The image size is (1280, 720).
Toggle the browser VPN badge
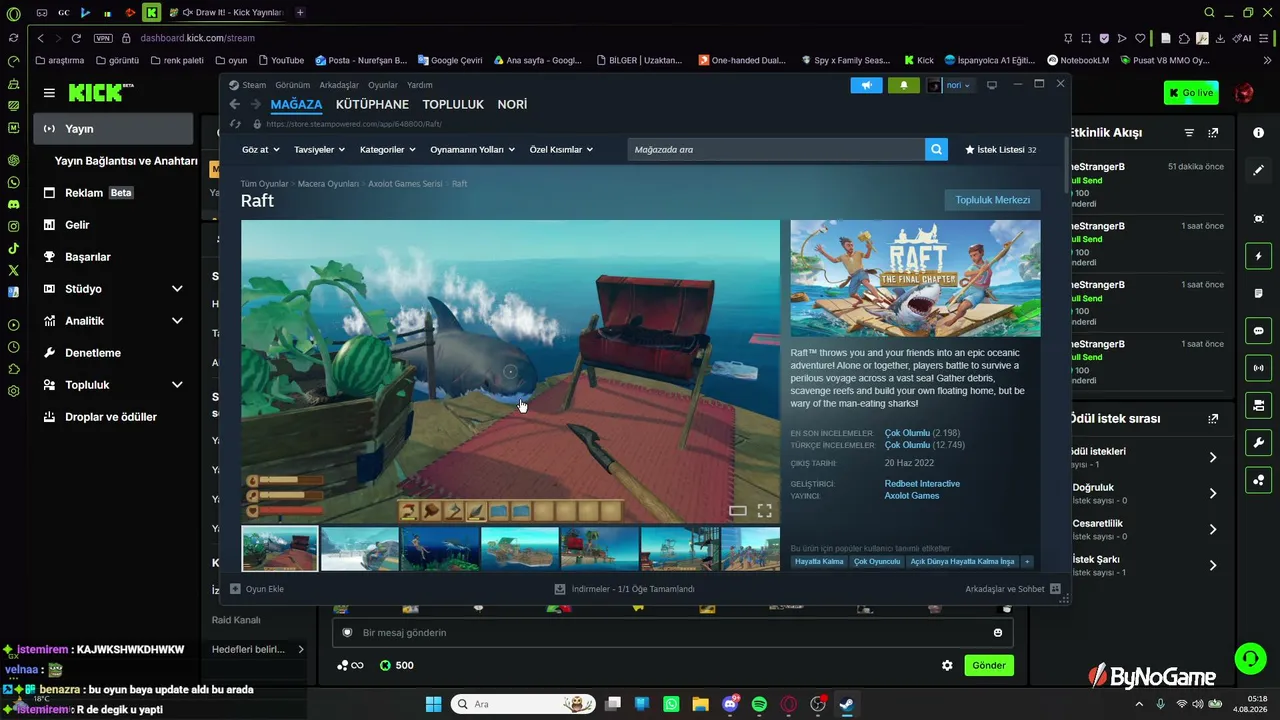pyautogui.click(x=103, y=38)
